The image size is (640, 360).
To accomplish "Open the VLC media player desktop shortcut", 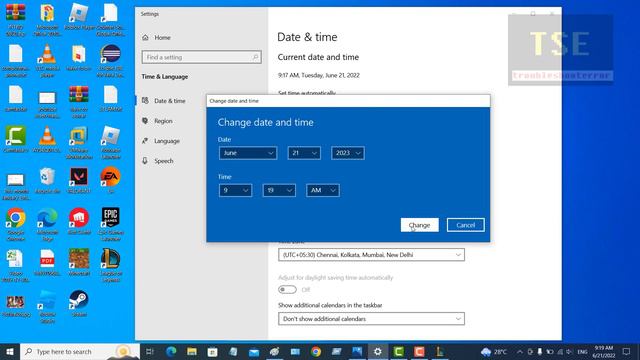I will click(x=47, y=60).
